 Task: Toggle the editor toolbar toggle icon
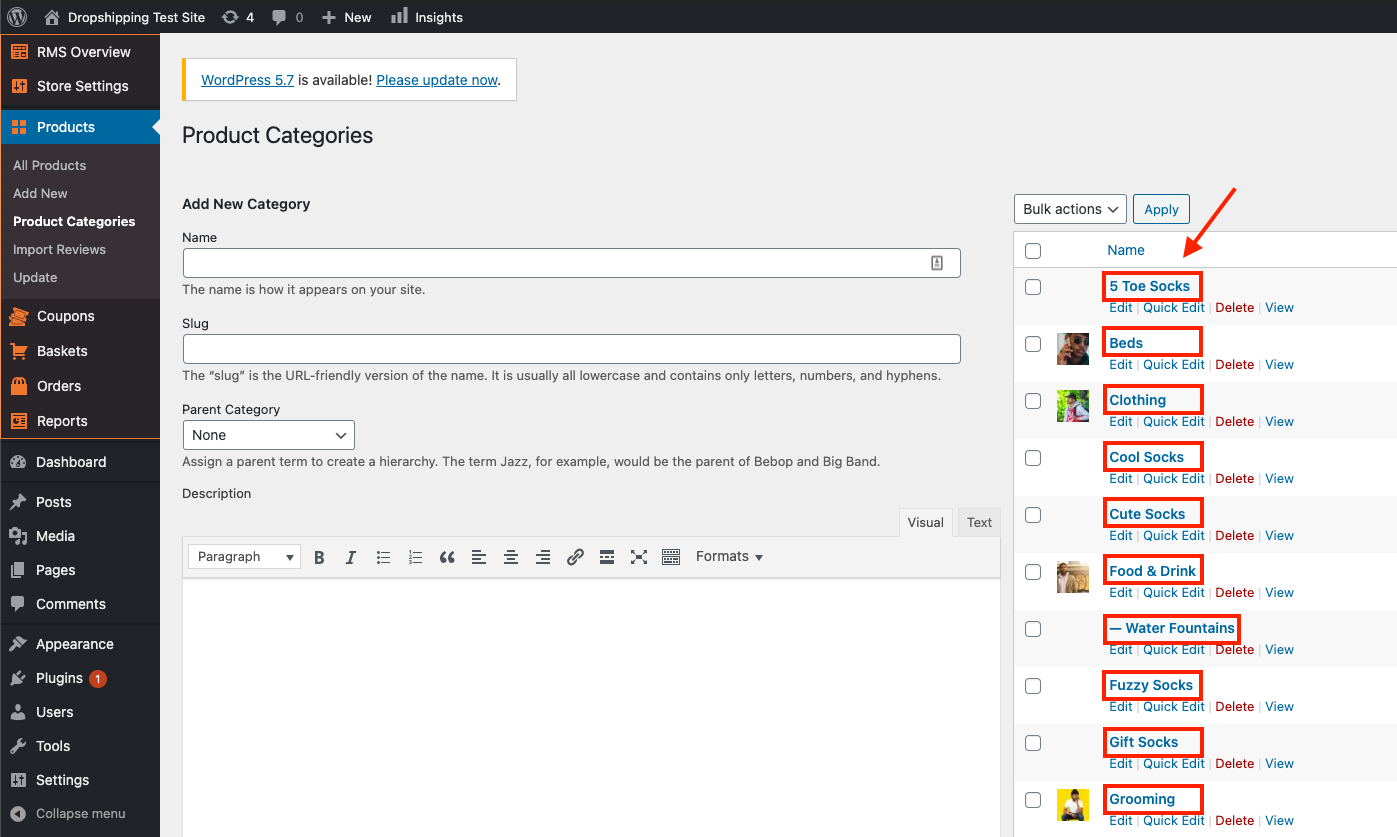click(x=671, y=557)
